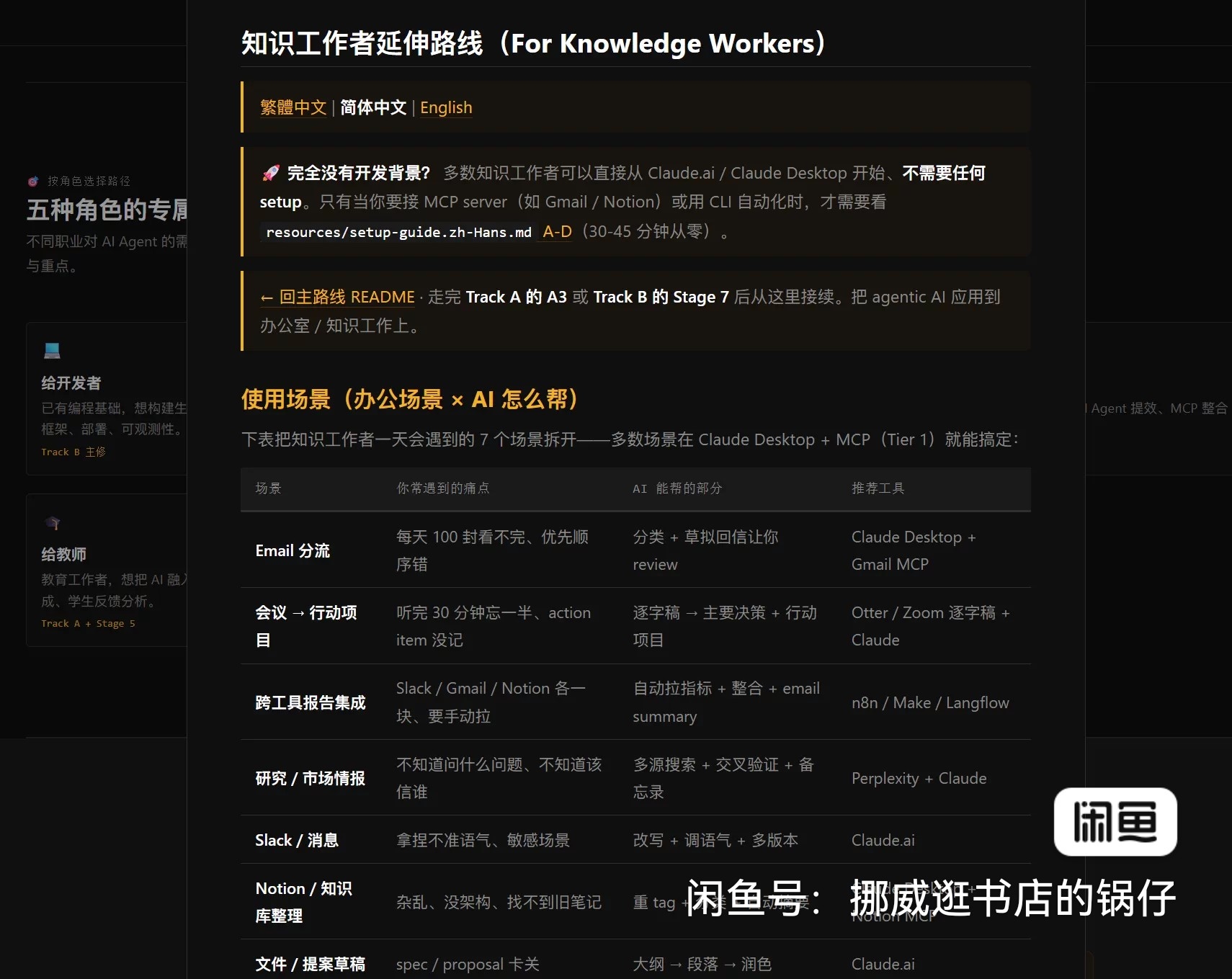This screenshot has height=979, width=1232.
Task: Click Claude.ai in the 'Slack / 消息' row
Action: 883,840
